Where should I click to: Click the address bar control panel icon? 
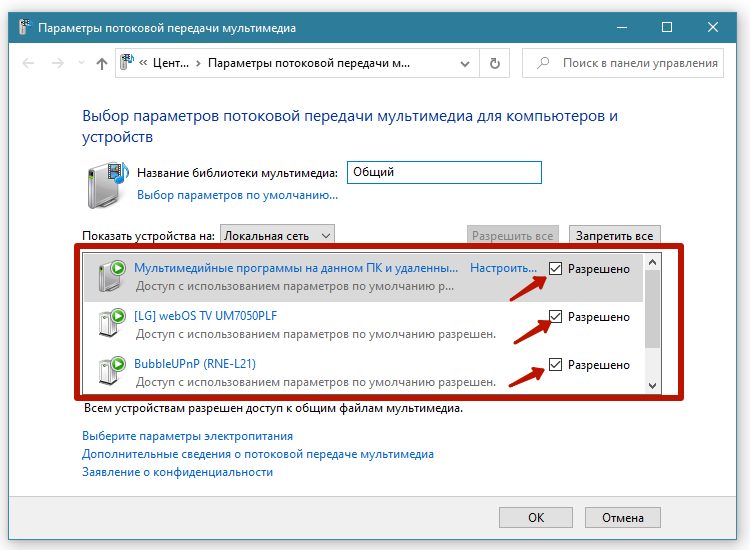point(127,62)
